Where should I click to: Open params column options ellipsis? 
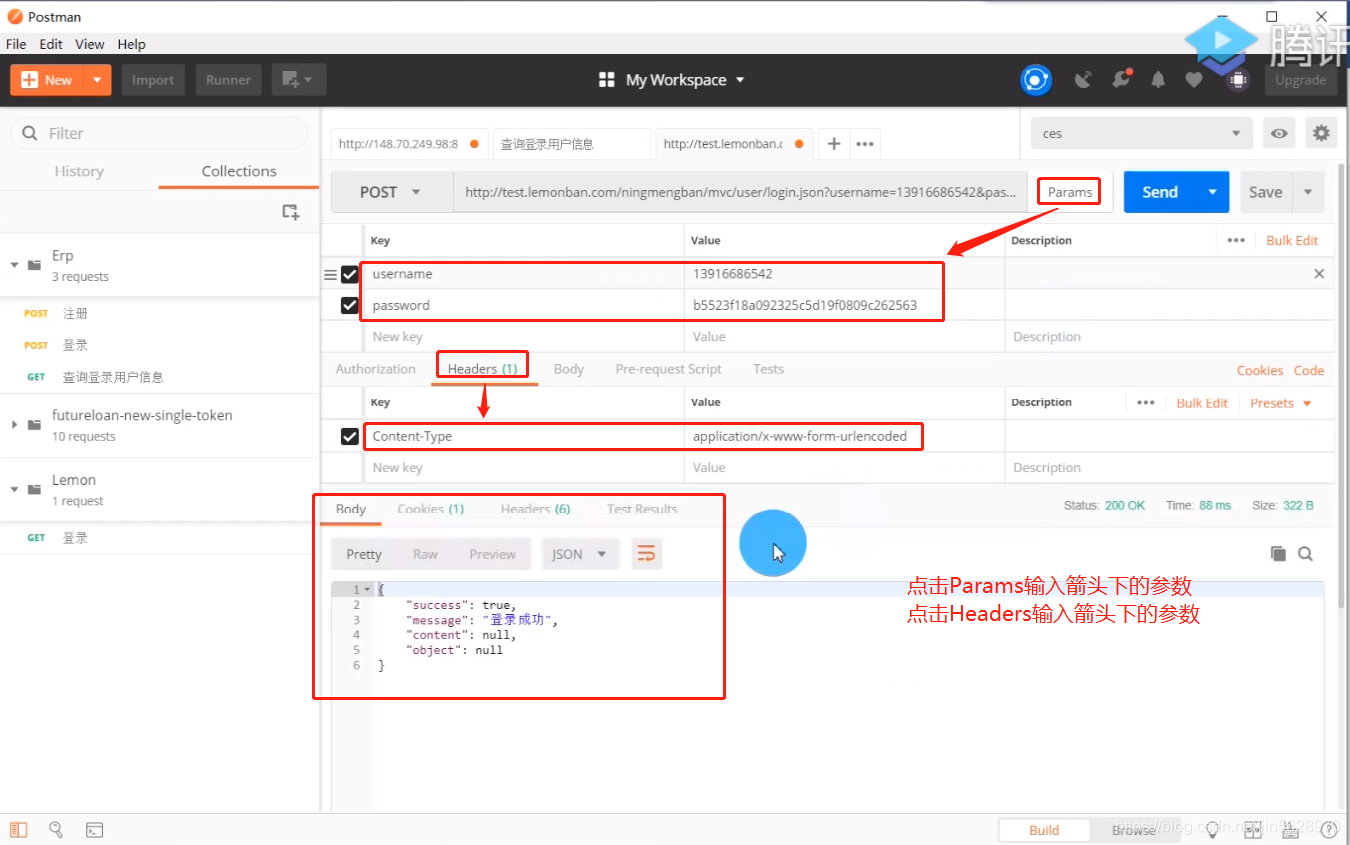click(1236, 240)
